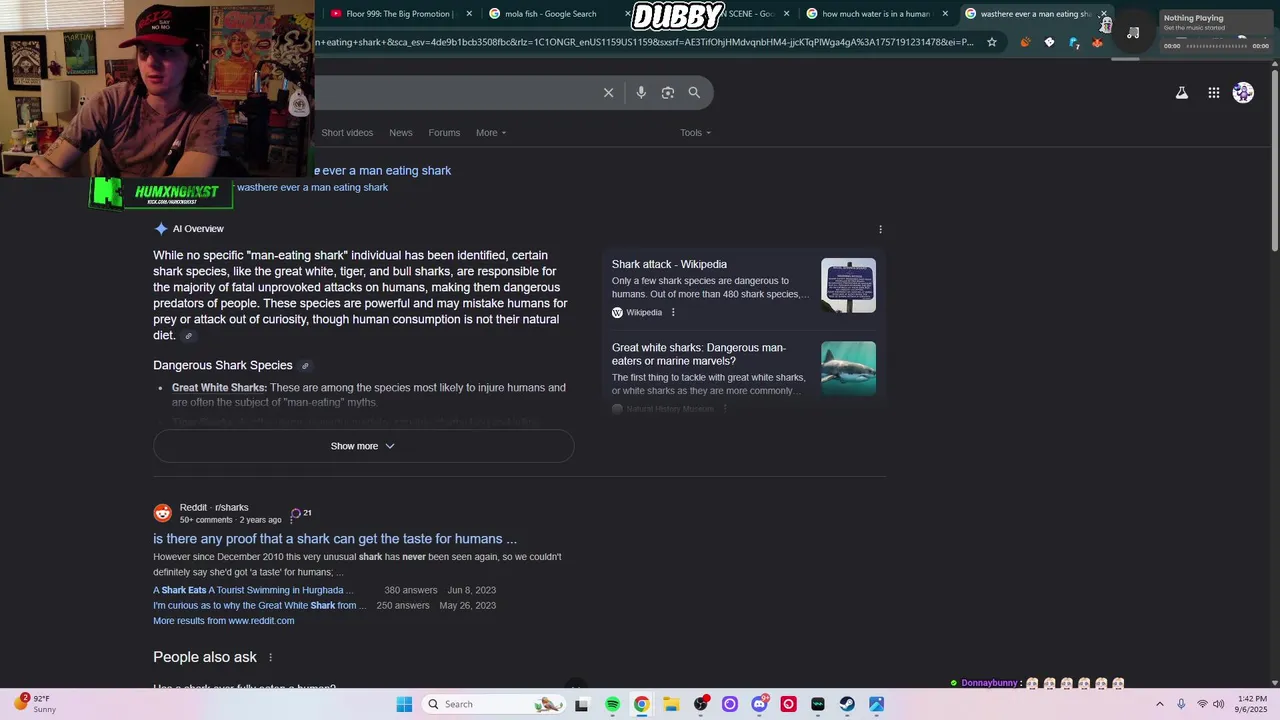Click the music widget progress bar
Screen dimensions: 1280x720
[x=1217, y=46]
